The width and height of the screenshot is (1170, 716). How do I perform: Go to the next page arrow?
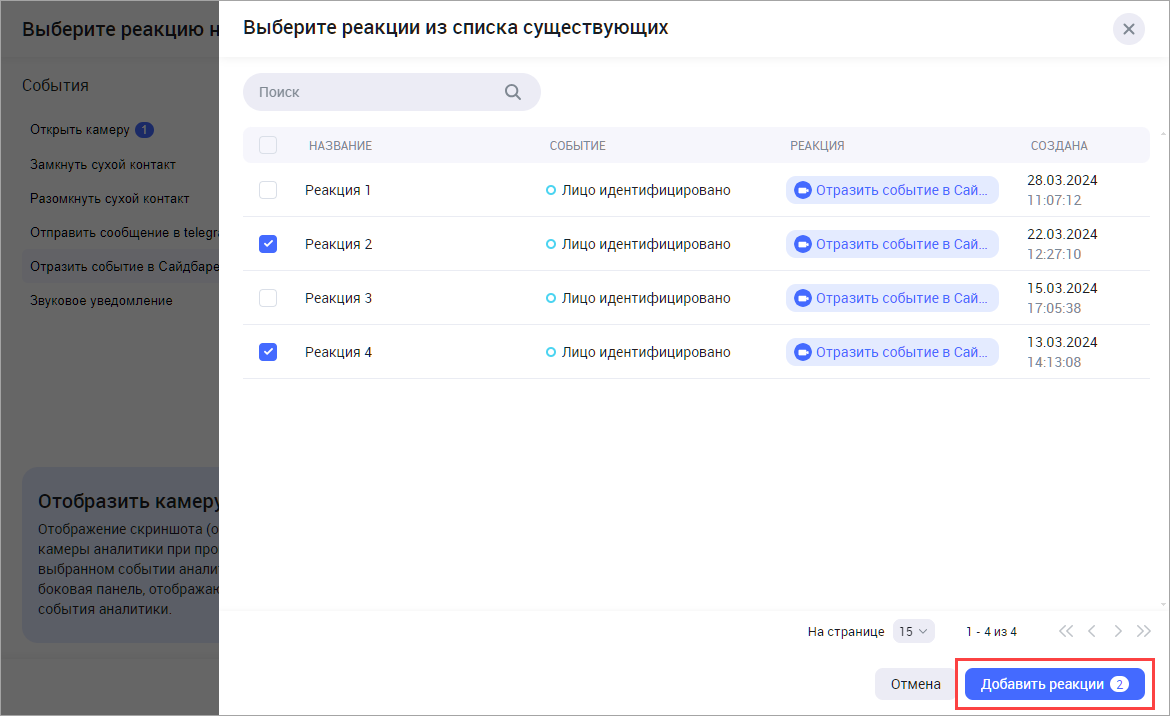(x=1118, y=631)
